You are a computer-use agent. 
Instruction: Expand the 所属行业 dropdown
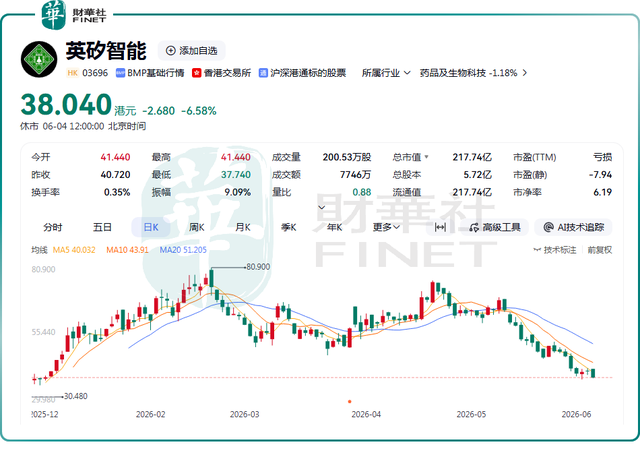point(386,73)
